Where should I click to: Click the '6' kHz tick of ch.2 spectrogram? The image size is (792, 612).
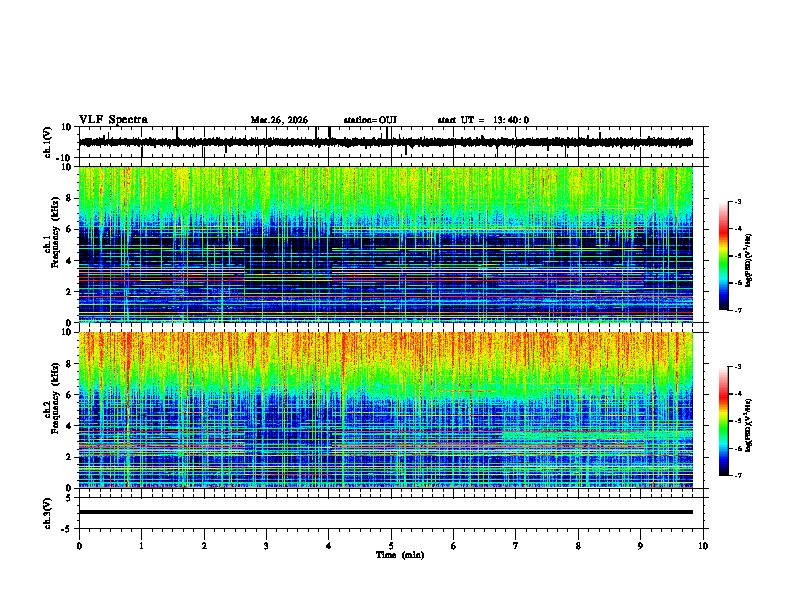click(69, 395)
